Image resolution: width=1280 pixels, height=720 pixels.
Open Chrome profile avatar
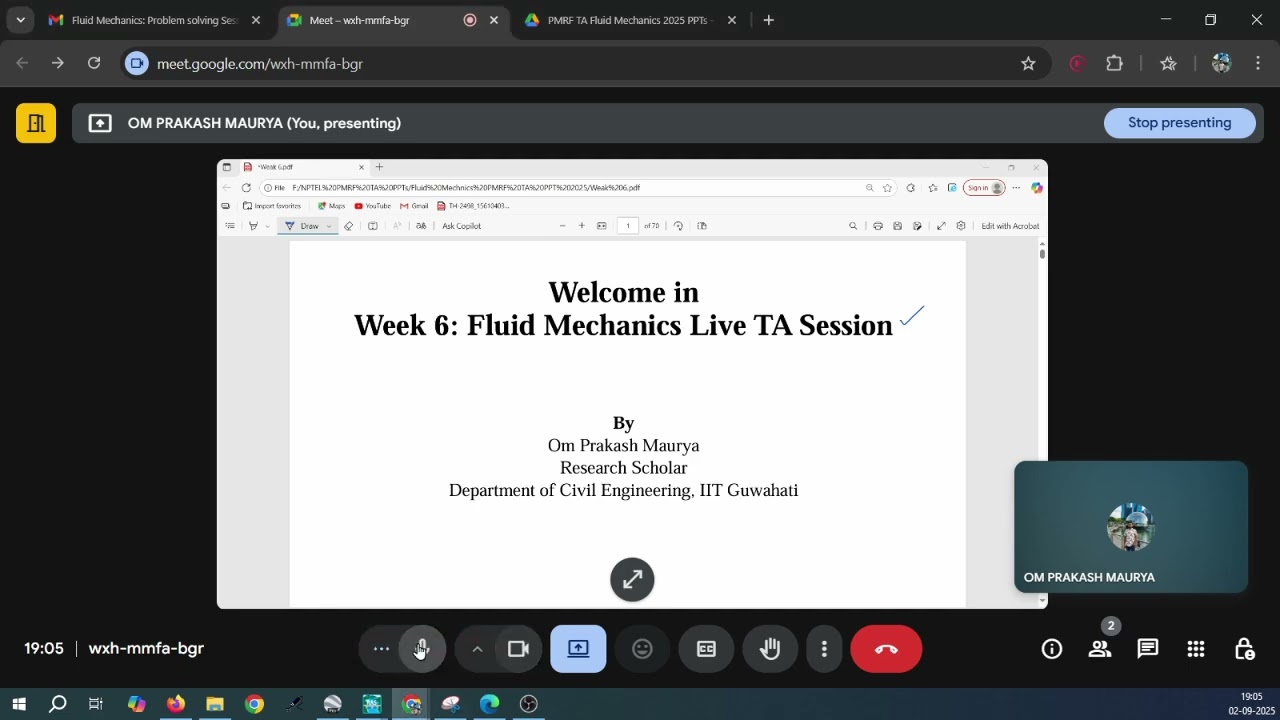tap(1221, 63)
